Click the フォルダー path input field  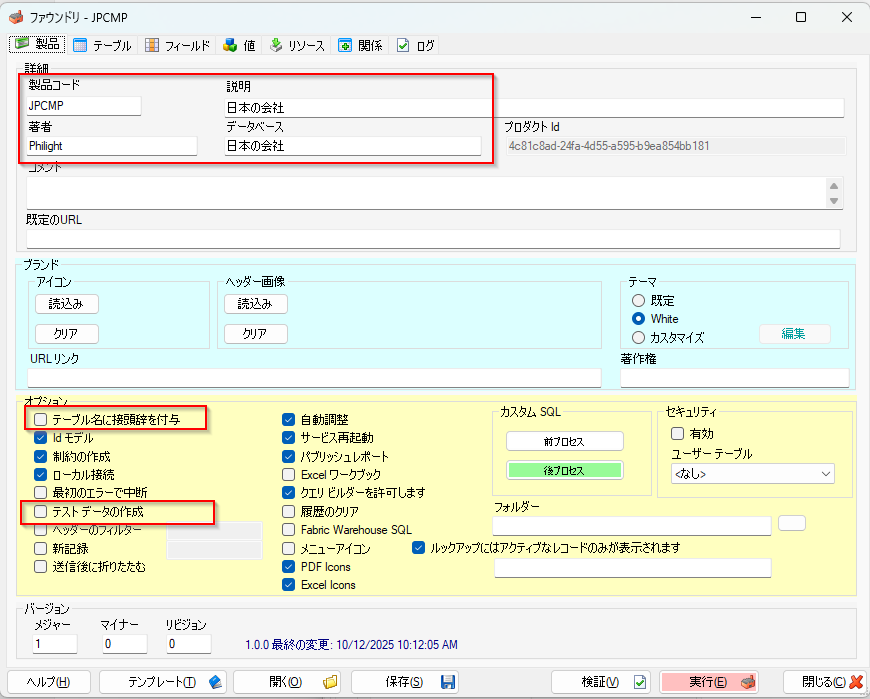(x=632, y=526)
